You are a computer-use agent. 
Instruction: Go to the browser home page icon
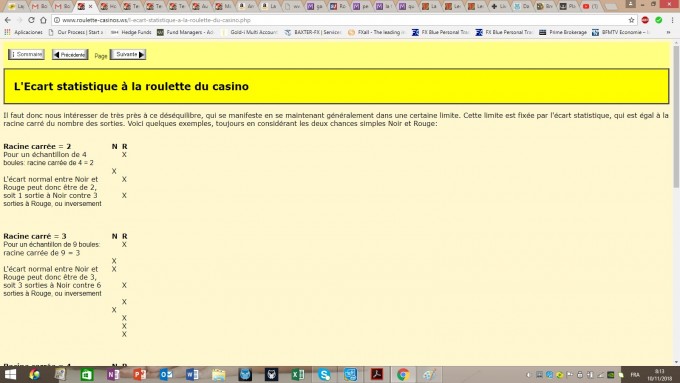point(43,20)
